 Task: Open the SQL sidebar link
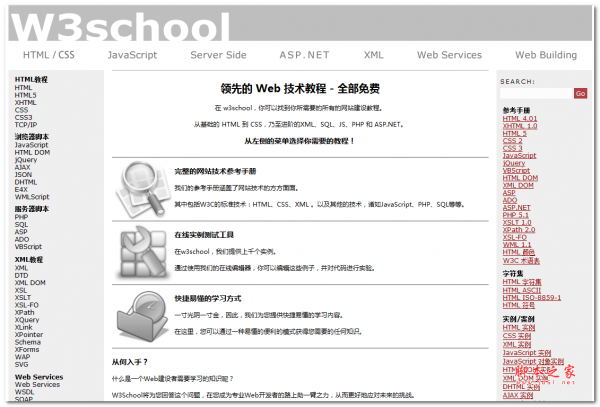21,225
